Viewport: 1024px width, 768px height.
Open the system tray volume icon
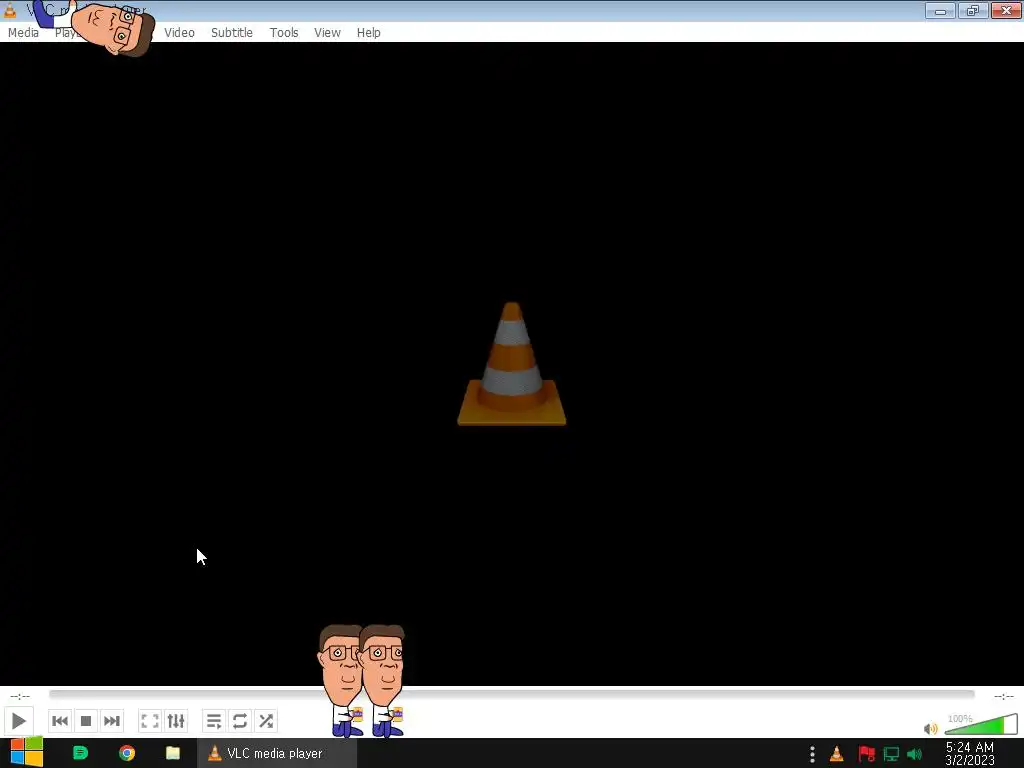[915, 754]
